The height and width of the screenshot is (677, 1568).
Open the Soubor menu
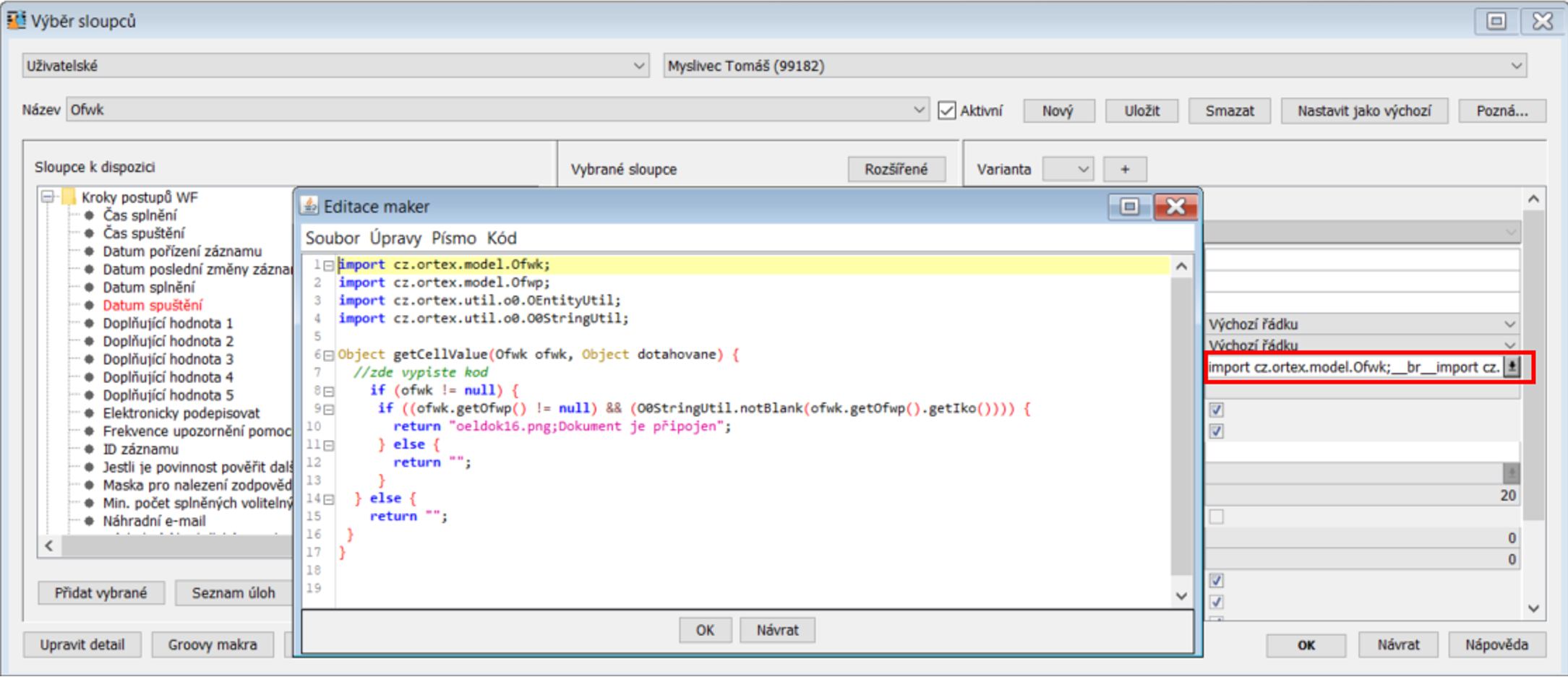(x=332, y=238)
